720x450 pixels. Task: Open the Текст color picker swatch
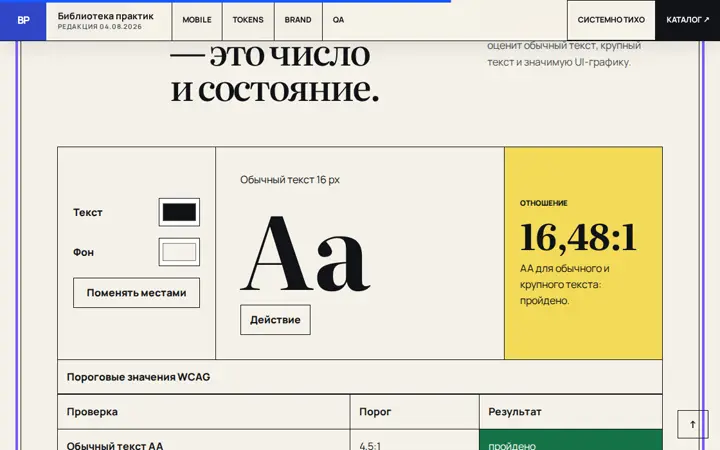[179, 212]
